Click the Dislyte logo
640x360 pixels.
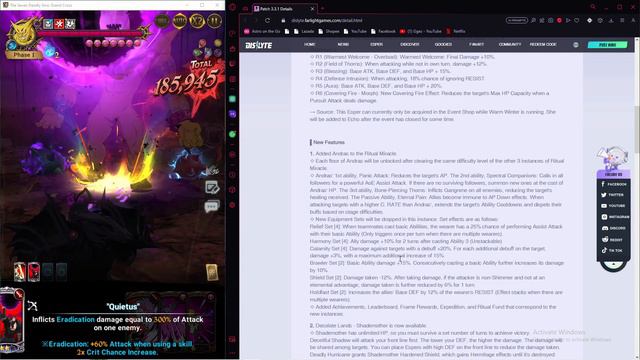click(258, 45)
